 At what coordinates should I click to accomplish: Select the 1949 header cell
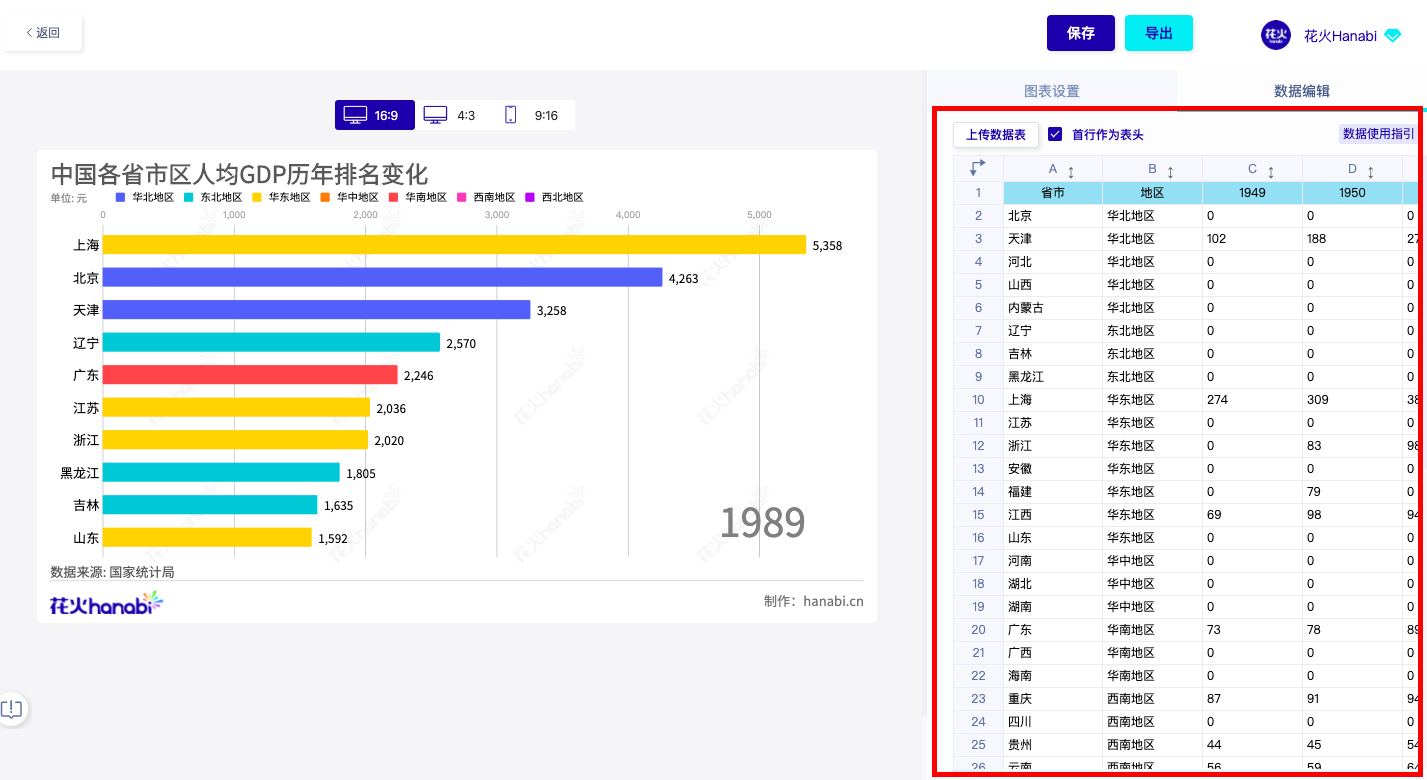[x=1252, y=193]
